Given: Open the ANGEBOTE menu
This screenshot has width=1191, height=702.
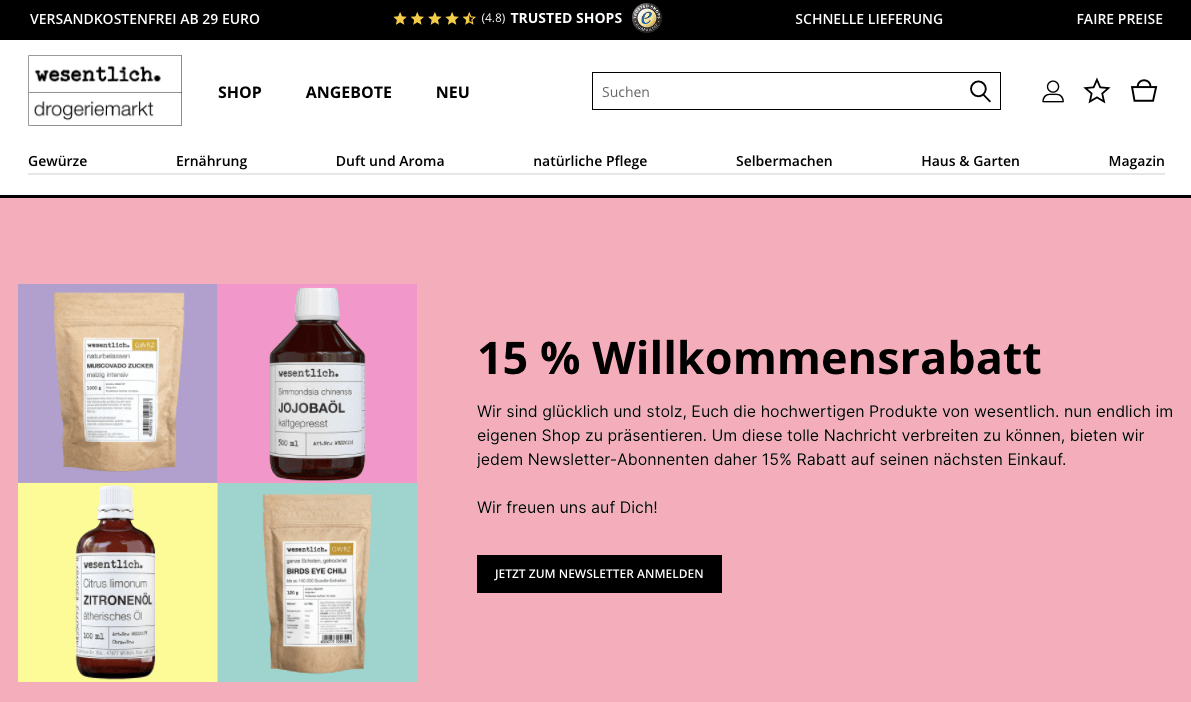Looking at the screenshot, I should [349, 92].
